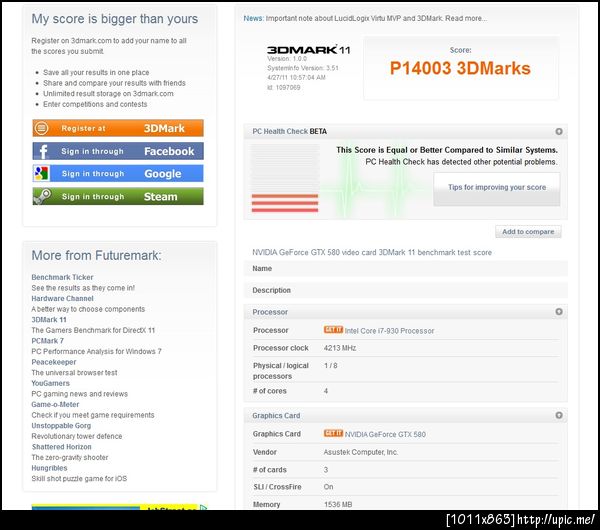
Task: Collapse the PC Health Check panel
Action: [x=559, y=132]
